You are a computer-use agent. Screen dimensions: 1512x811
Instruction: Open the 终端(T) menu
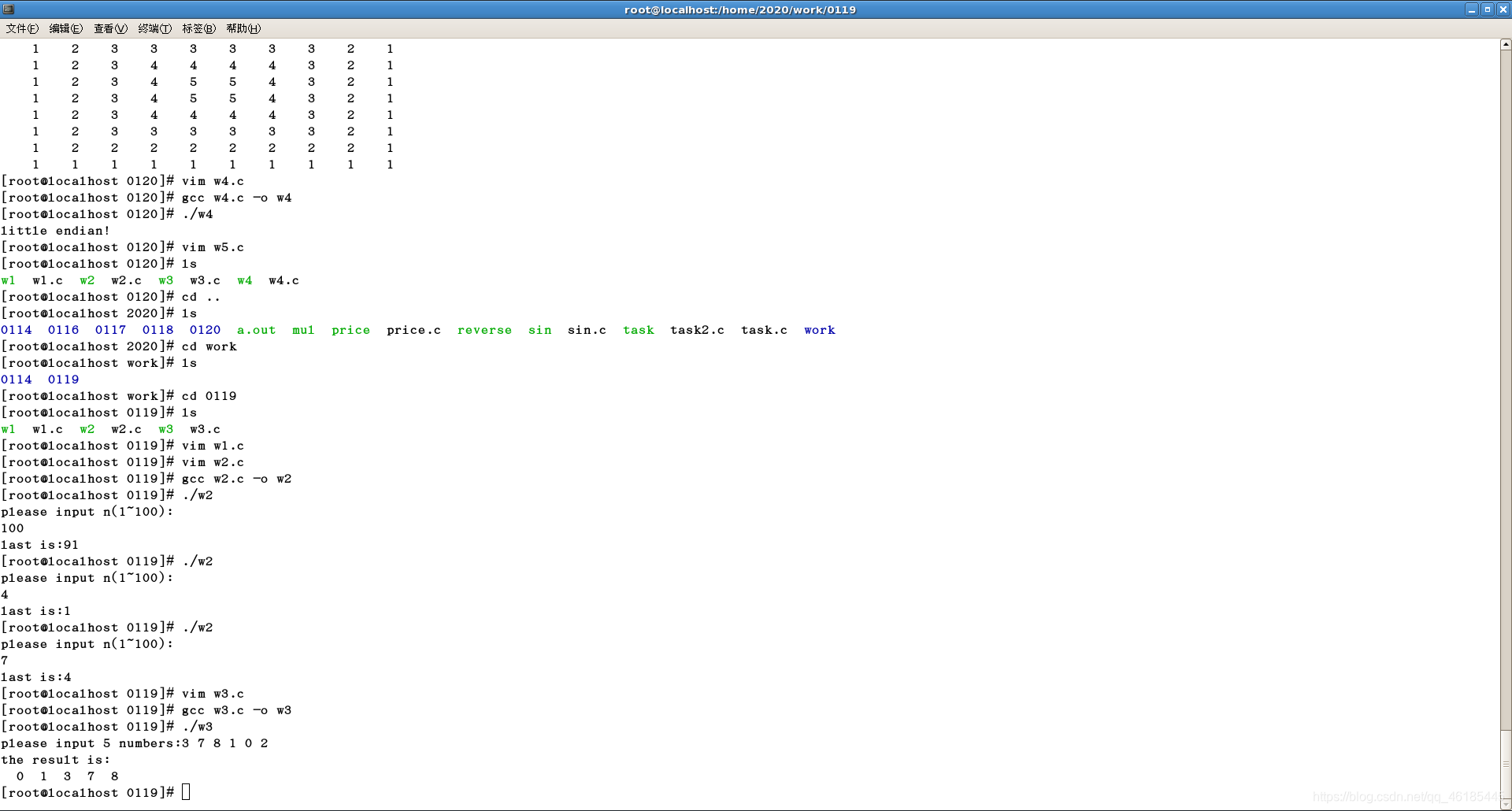[x=154, y=28]
